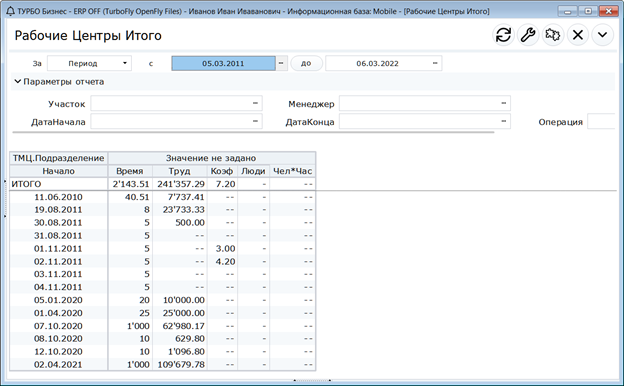Open the Период dropdown

(x=90, y=63)
